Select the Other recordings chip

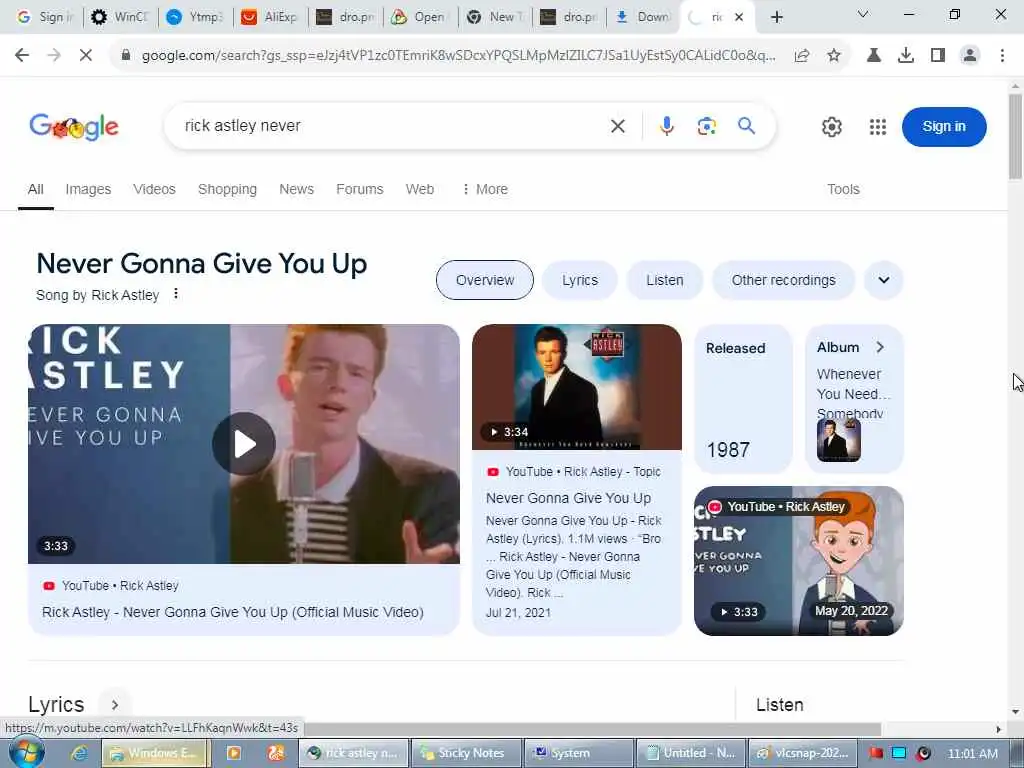click(x=784, y=280)
